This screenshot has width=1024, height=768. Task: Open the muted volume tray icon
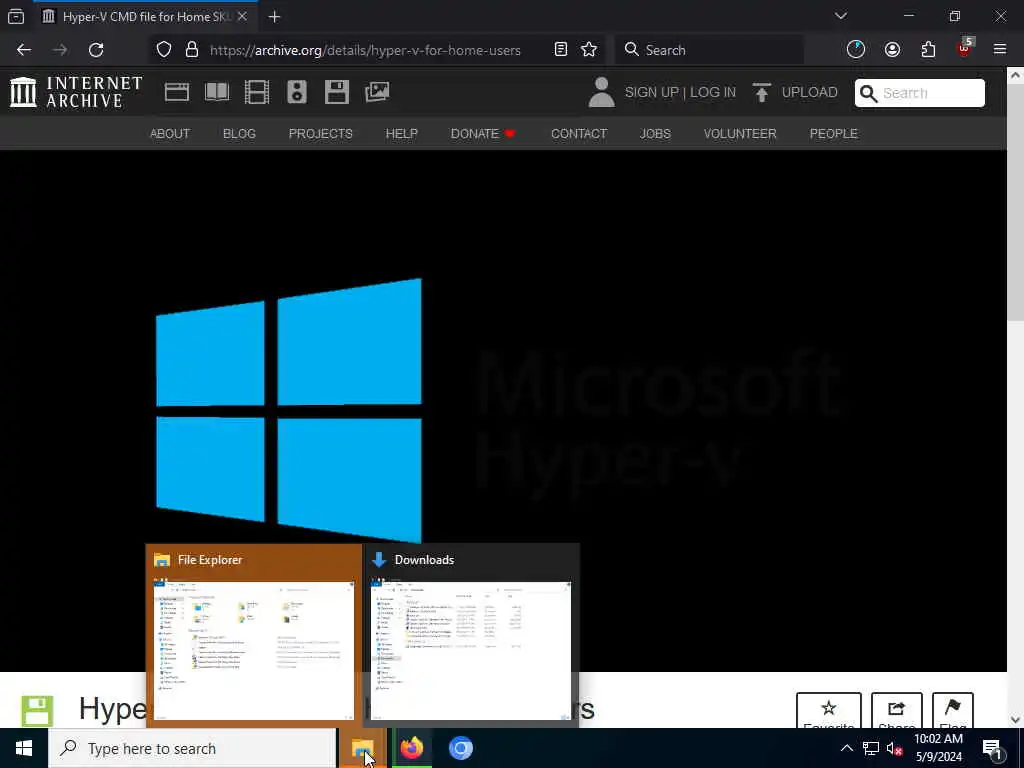[894, 748]
